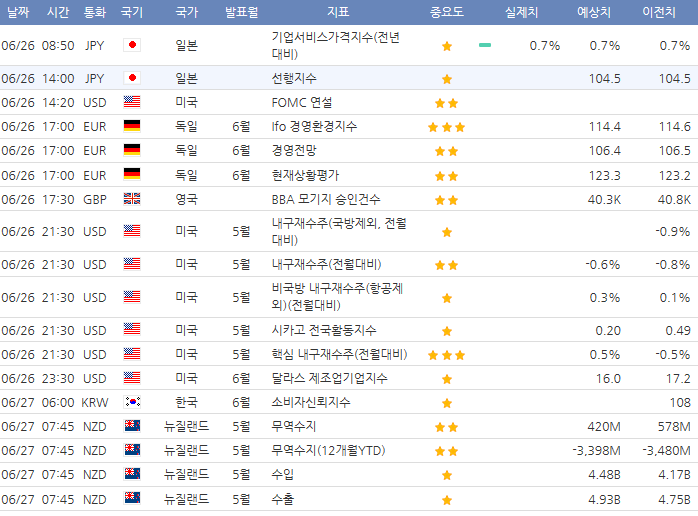
Task: Open BBA 모기지 승인건수 indicator
Action: (326, 199)
